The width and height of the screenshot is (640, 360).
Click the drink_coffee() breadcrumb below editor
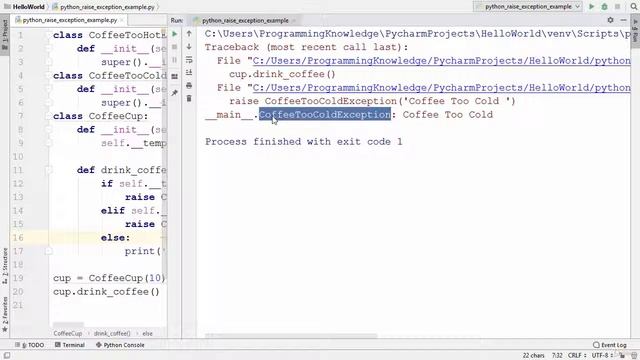tap(112, 333)
